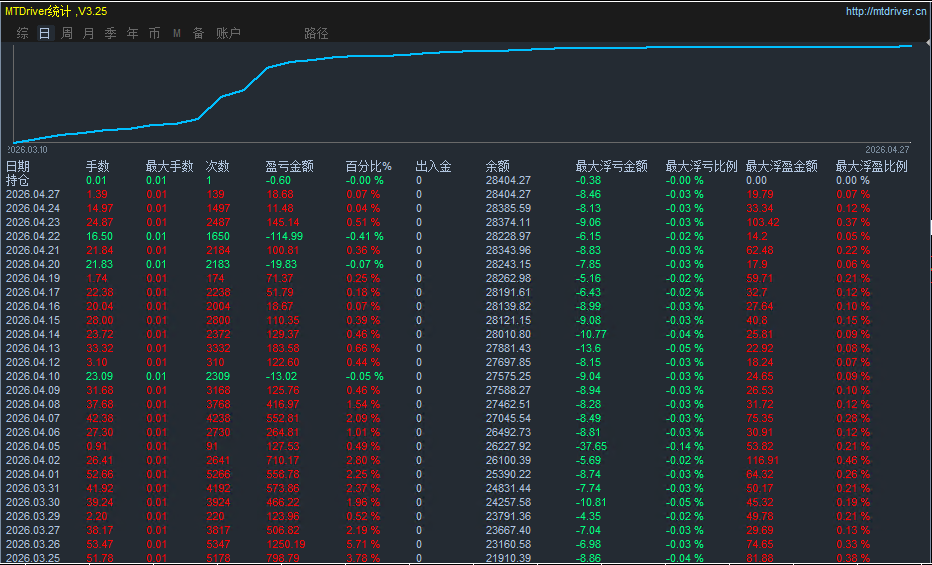
Task: Click the 日期 column header
Action: point(18,166)
